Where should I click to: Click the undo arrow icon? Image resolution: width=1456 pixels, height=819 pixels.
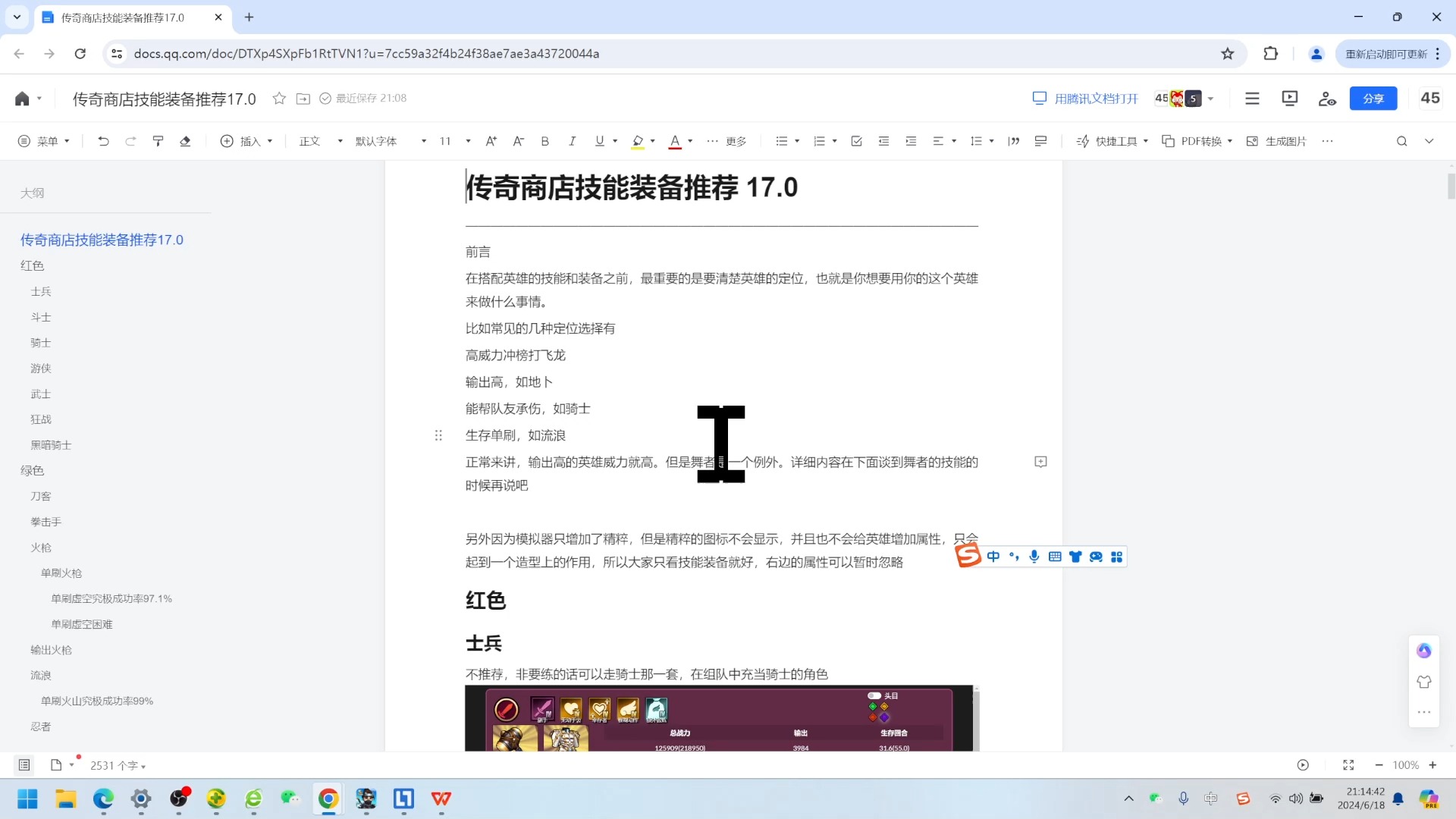103,141
